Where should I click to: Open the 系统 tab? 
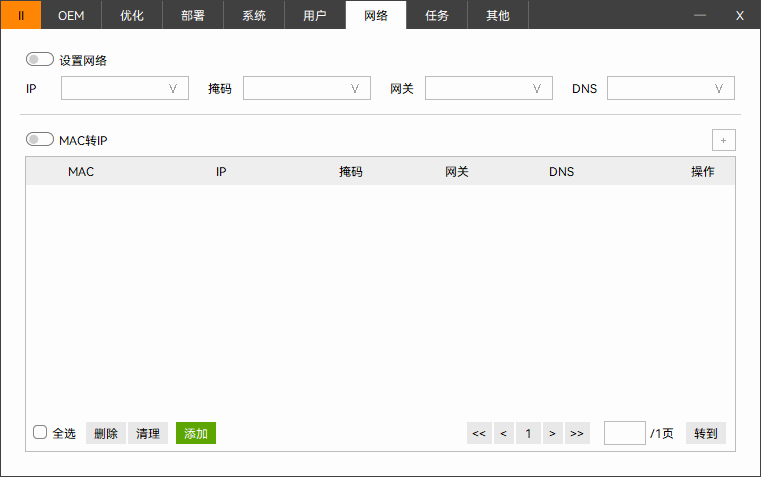coord(254,15)
